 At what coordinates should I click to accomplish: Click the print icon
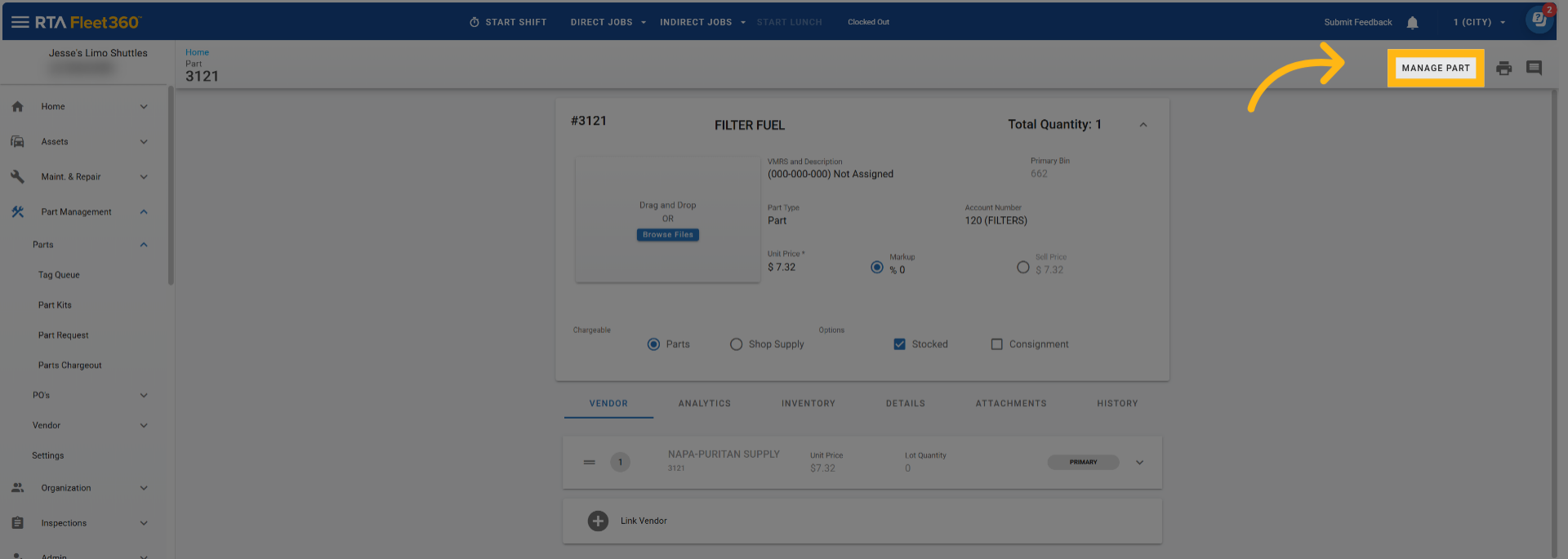coord(1503,69)
